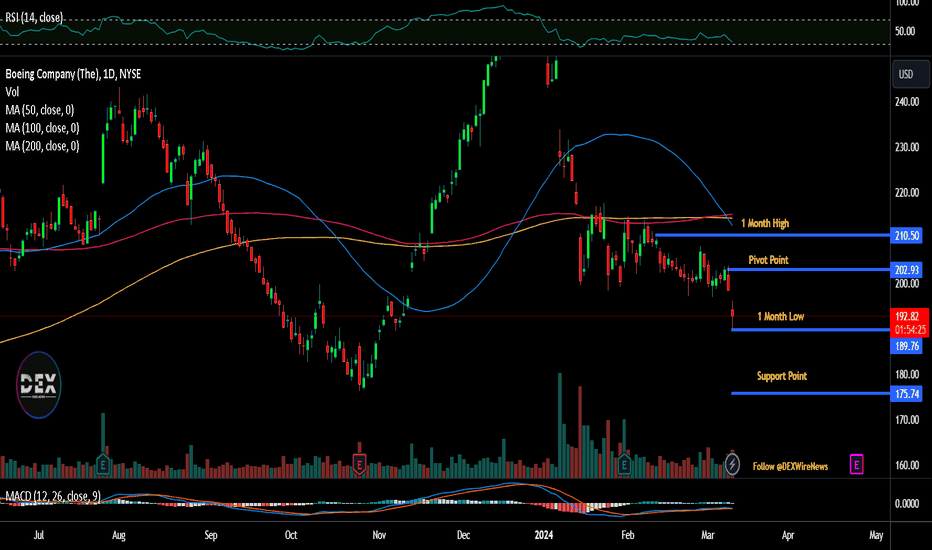This screenshot has width=932, height=550.
Task: Click the red 192.82 current price tag
Action: click(908, 316)
